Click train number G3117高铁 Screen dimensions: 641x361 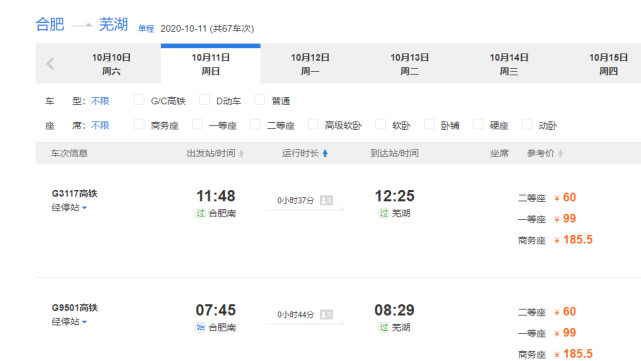tap(75, 193)
